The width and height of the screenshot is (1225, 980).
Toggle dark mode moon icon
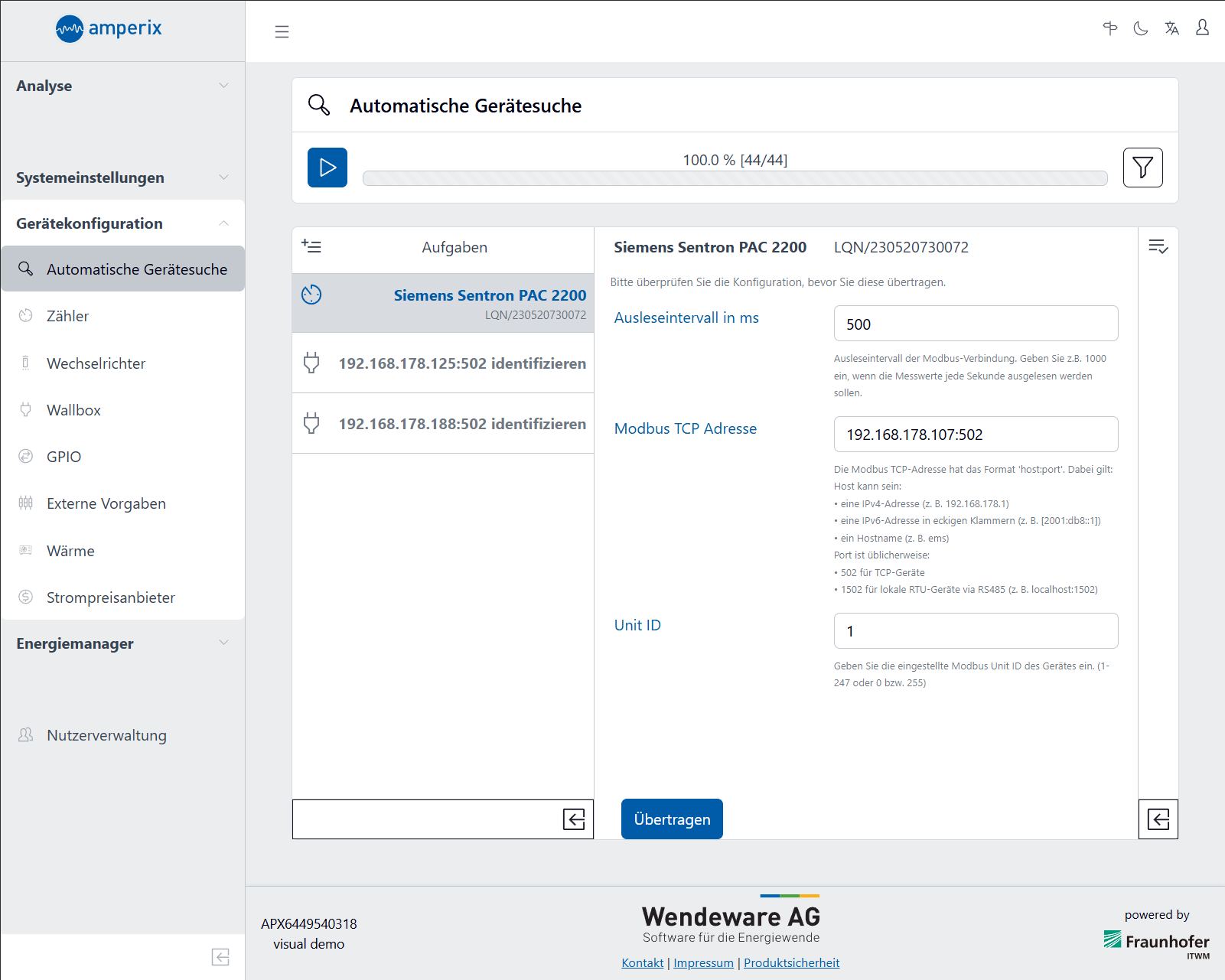(x=1141, y=29)
